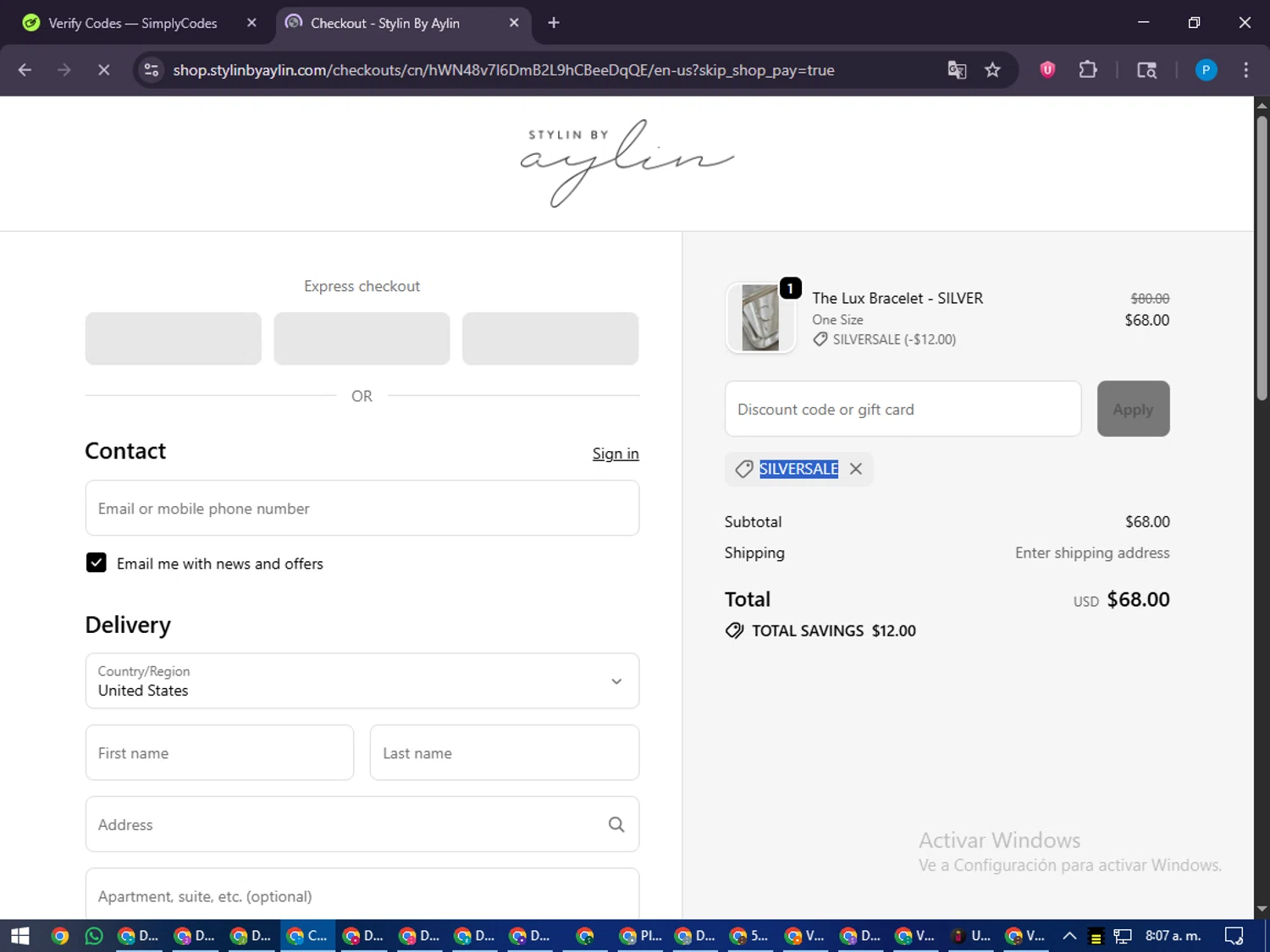Click the Enter shipping address text
The width and height of the screenshot is (1270, 952).
pos(1092,553)
